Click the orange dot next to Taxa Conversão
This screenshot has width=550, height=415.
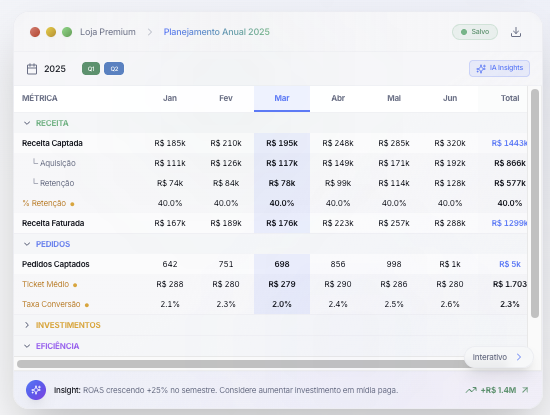(x=87, y=305)
